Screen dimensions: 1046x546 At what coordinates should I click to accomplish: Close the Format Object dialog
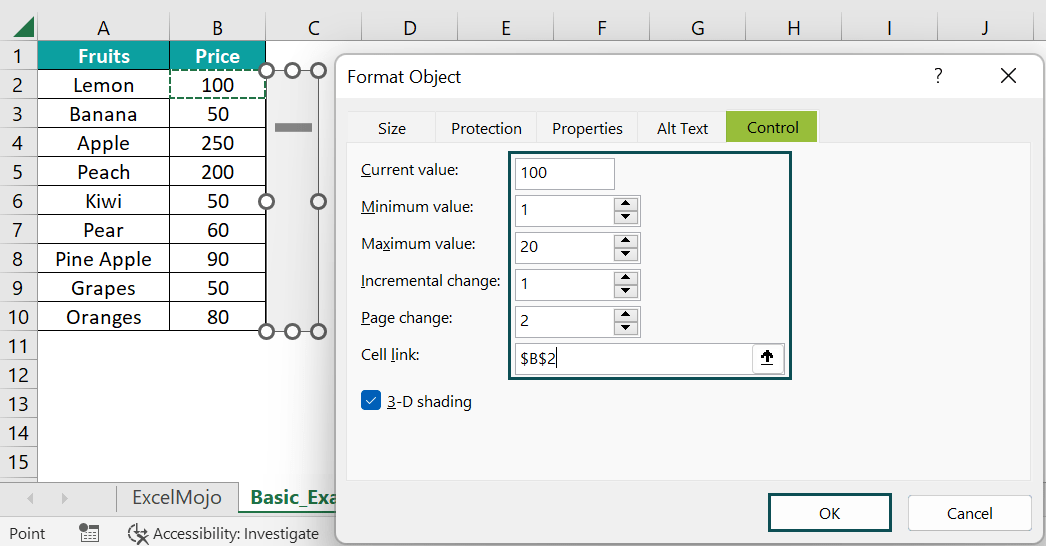[1008, 75]
